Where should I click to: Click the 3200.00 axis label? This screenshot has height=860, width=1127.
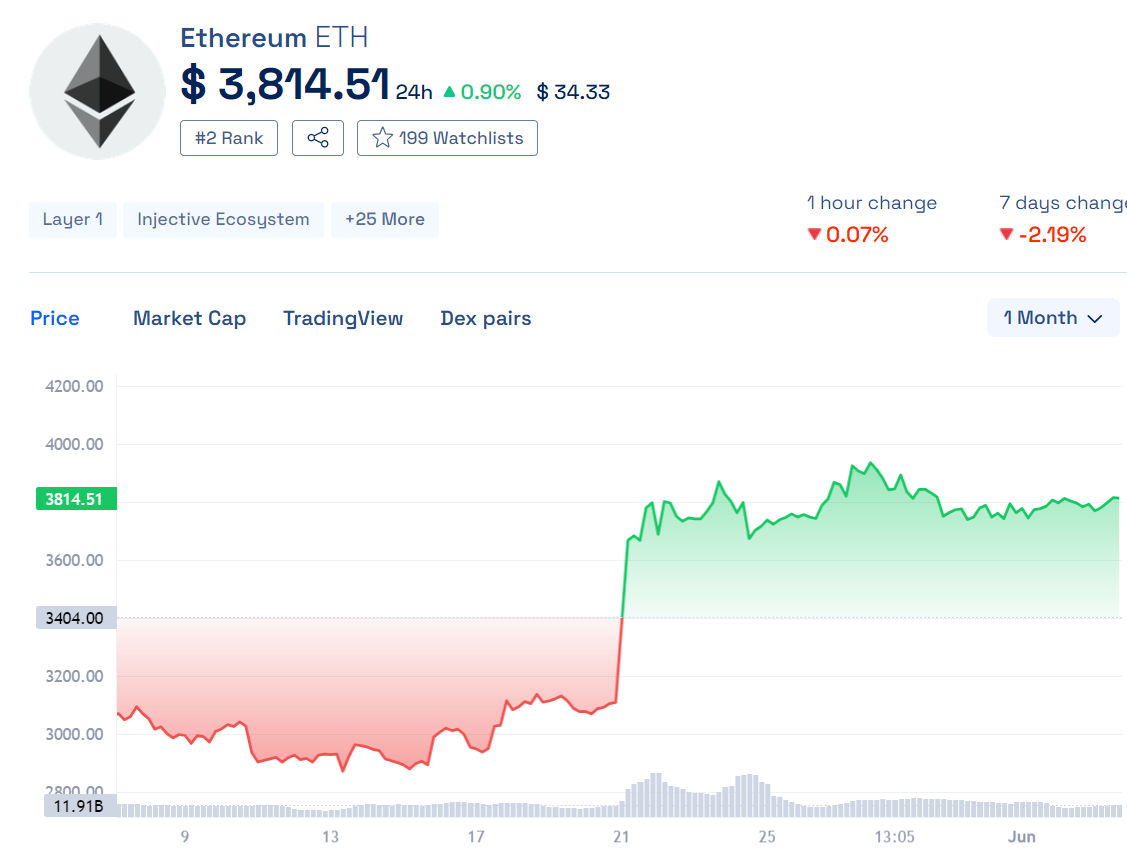[74, 676]
